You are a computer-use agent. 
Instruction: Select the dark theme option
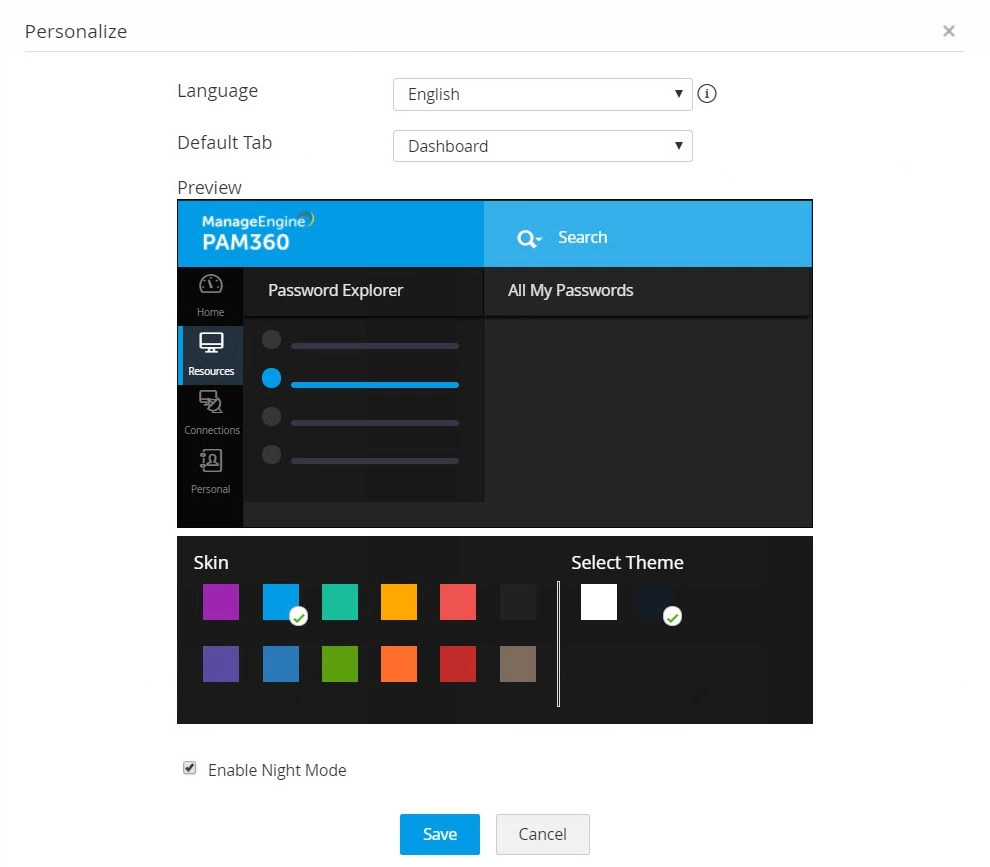click(654, 602)
